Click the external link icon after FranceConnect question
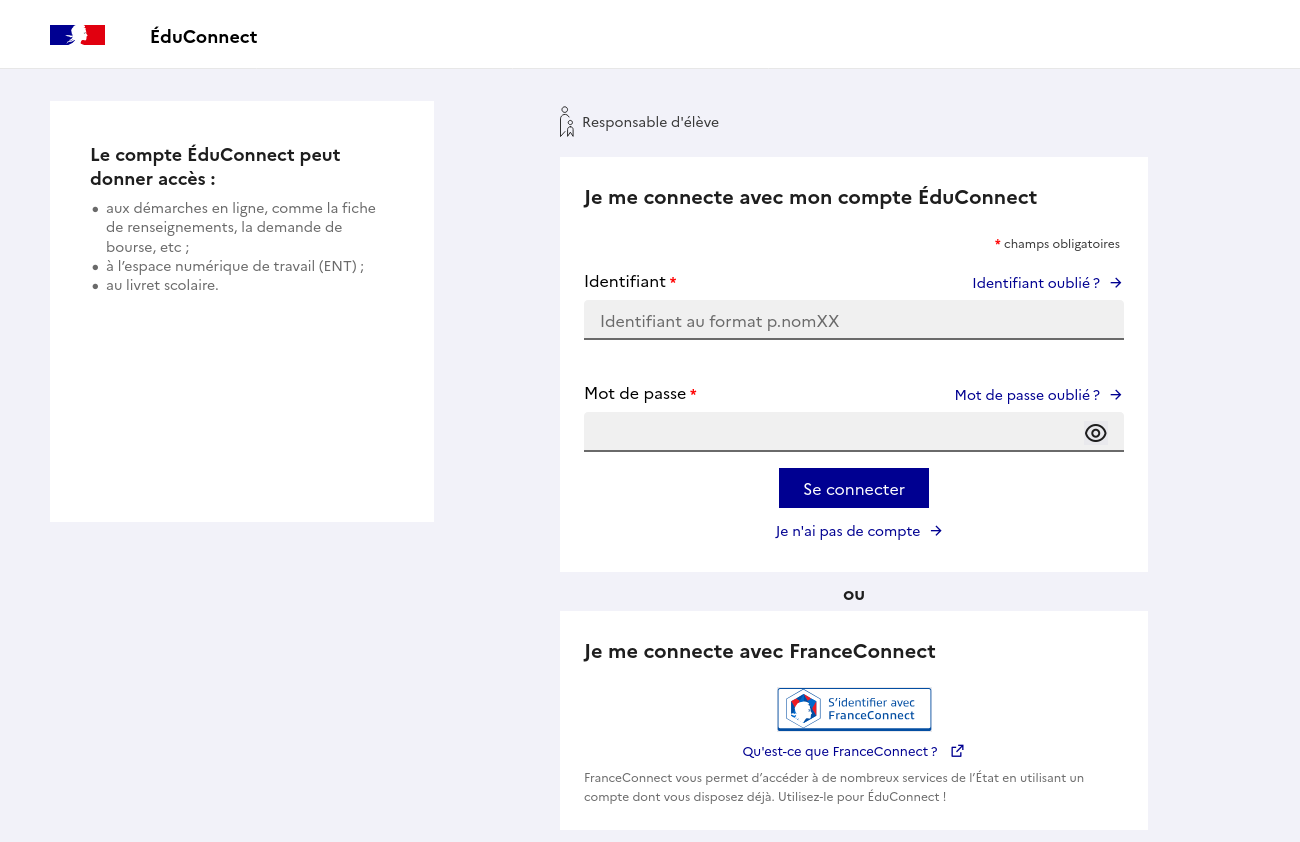 (957, 751)
